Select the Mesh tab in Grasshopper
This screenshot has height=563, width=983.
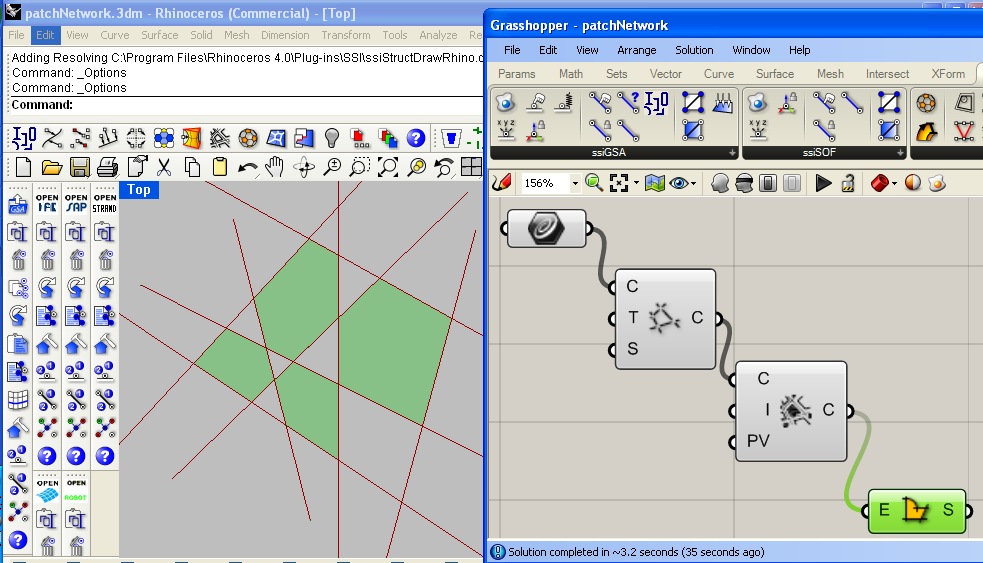pyautogui.click(x=830, y=74)
